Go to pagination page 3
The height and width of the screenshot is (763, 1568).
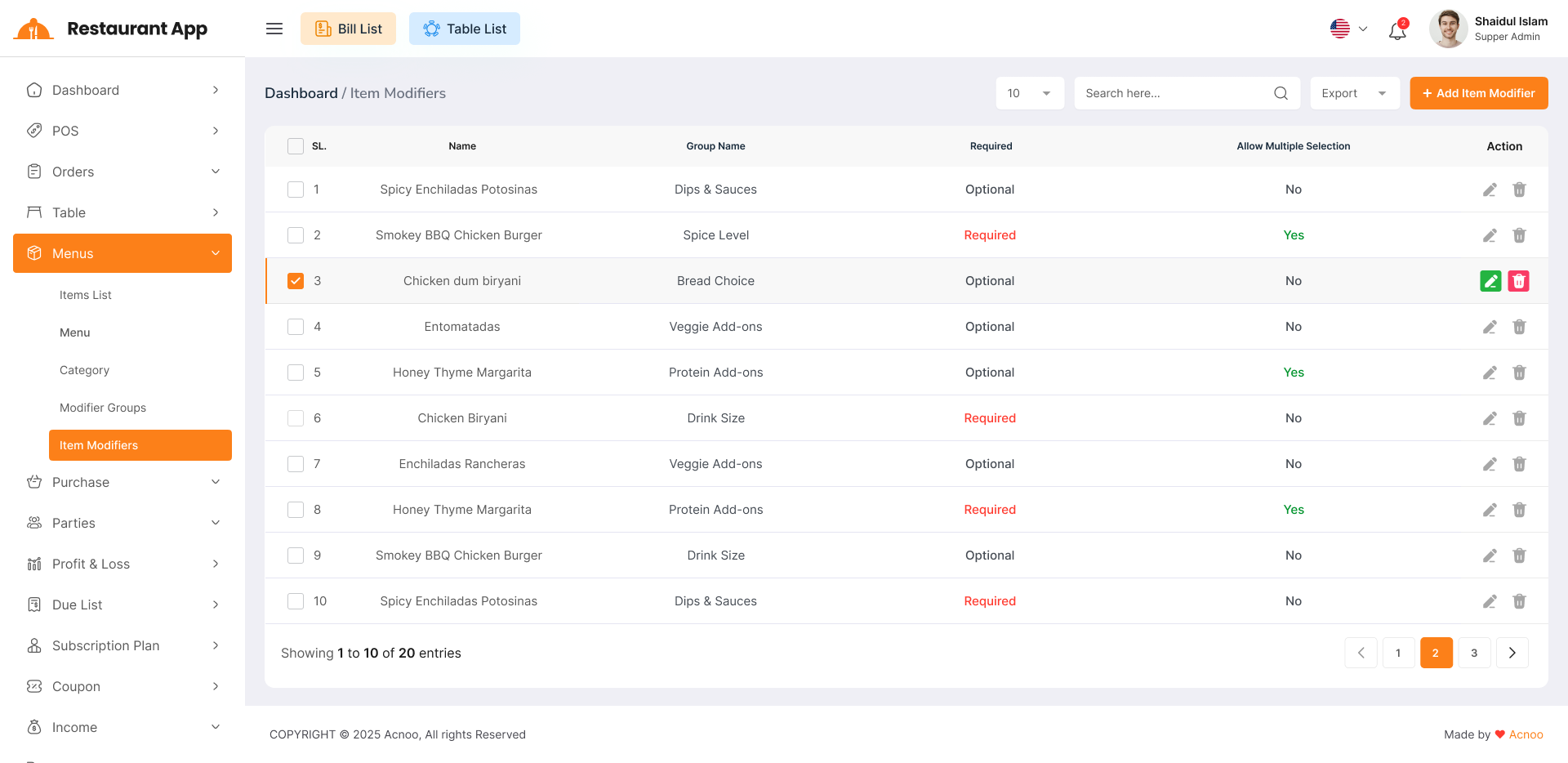coord(1474,653)
